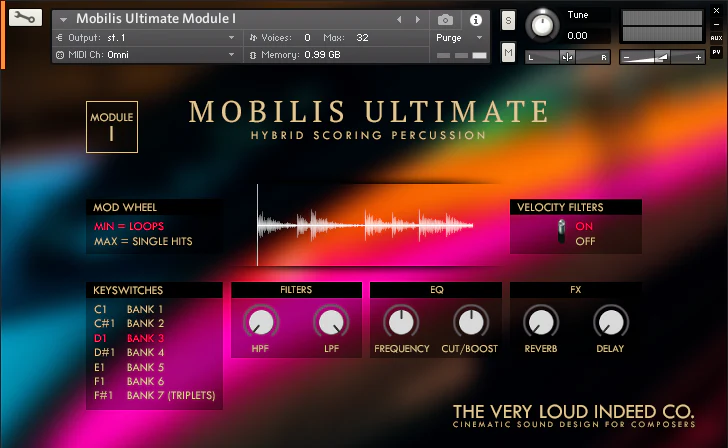This screenshot has height=448, width=728.
Task: Click the MIN = LOOPS mod wheel text
Action: click(129, 226)
